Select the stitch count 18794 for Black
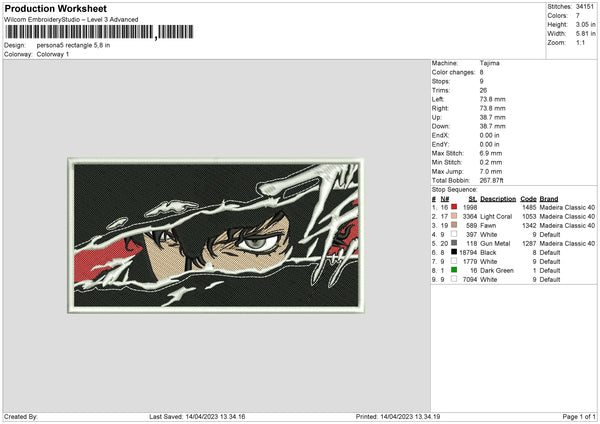 [468, 252]
